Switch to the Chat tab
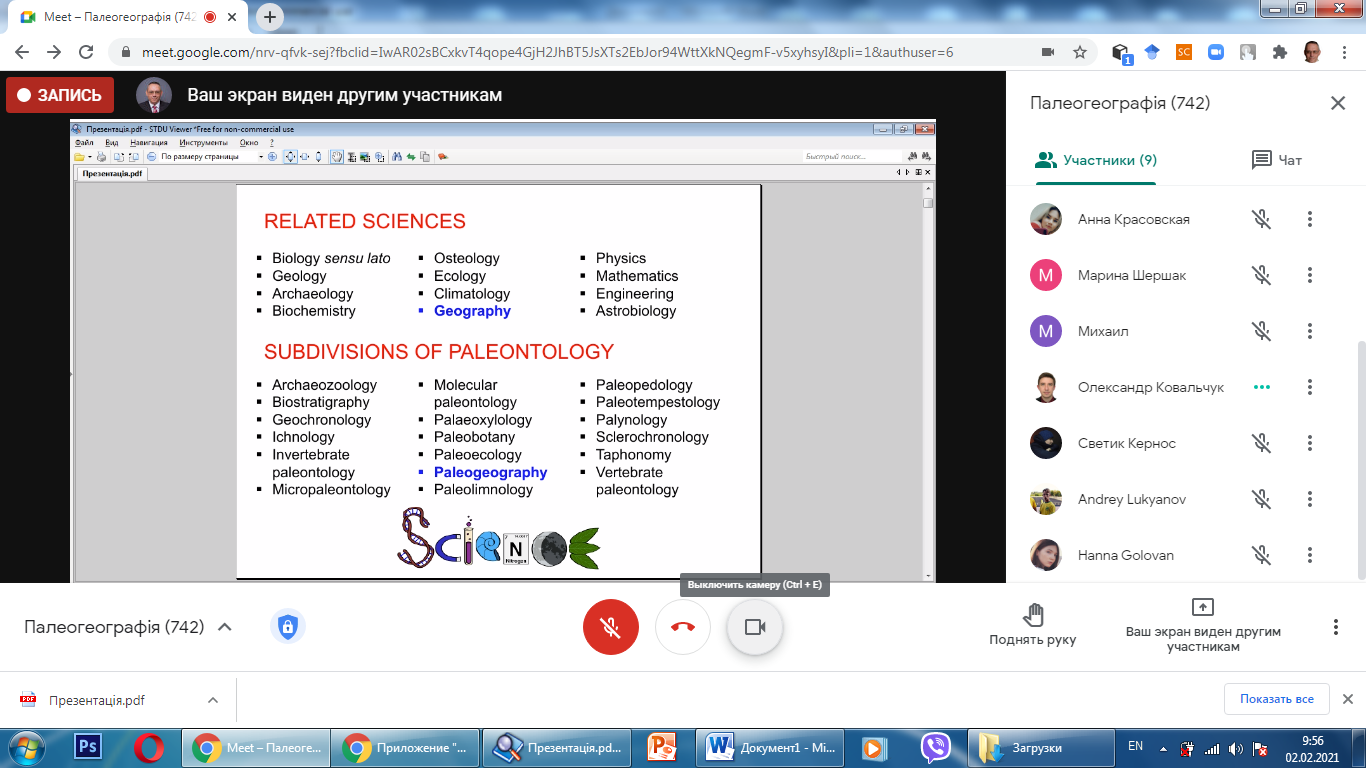 pyautogui.click(x=1277, y=160)
